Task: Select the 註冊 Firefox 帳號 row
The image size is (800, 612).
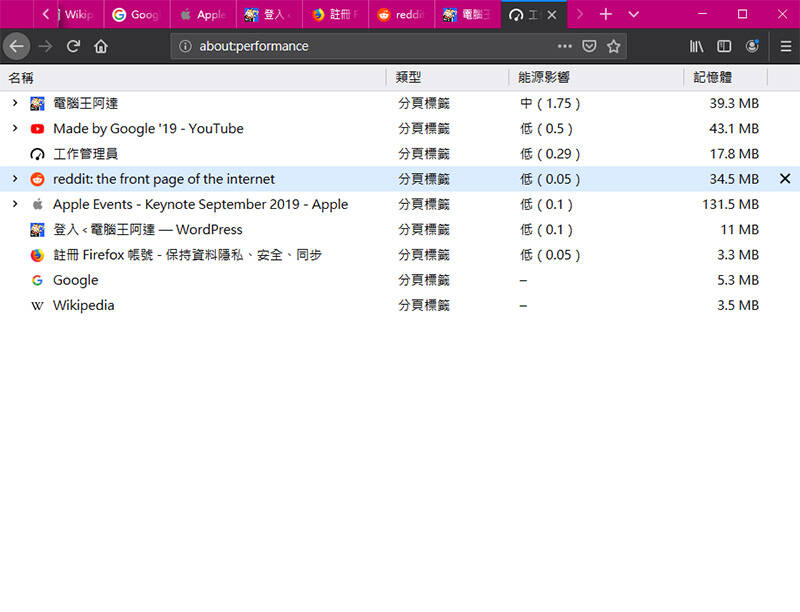Action: pos(400,254)
